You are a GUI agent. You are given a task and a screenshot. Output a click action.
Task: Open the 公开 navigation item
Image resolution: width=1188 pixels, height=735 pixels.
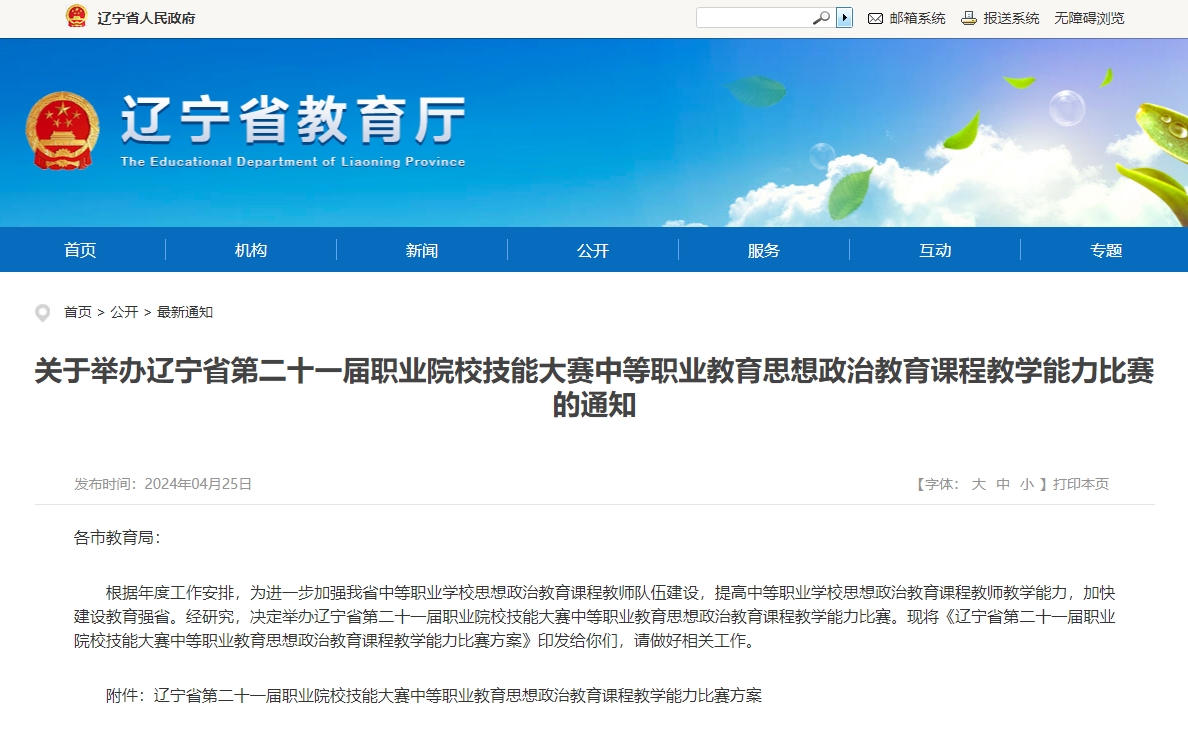(593, 250)
